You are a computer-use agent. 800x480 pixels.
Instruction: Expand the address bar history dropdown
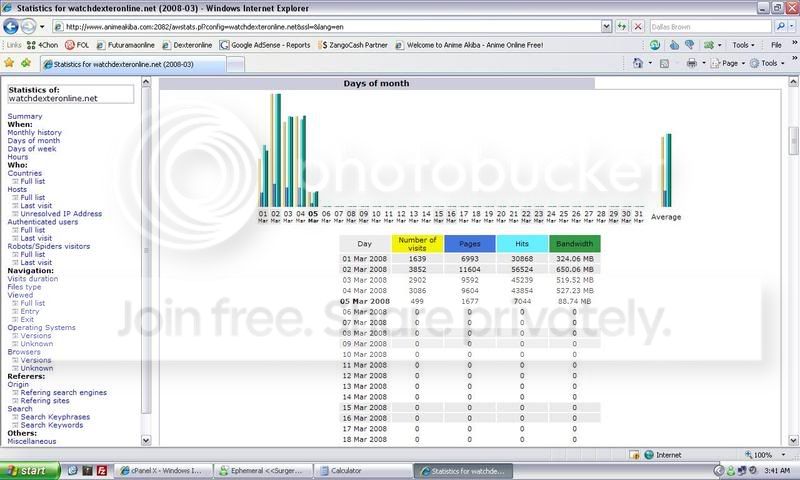click(x=606, y=27)
